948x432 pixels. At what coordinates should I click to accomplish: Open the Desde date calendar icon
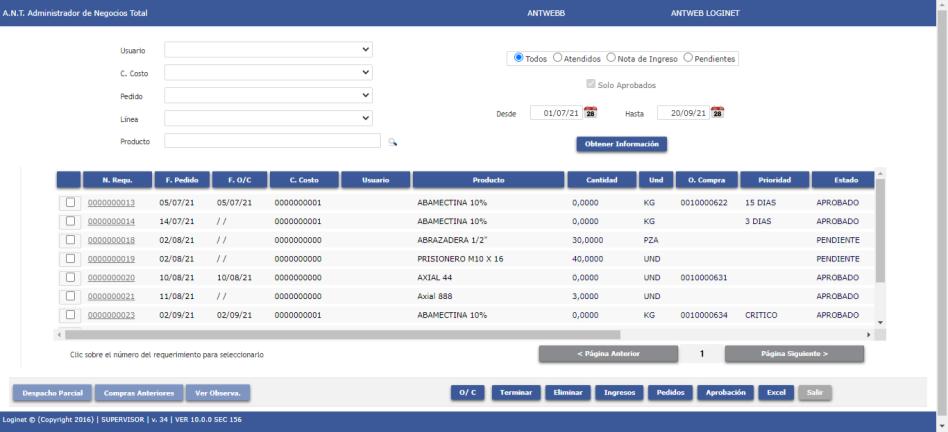591,112
